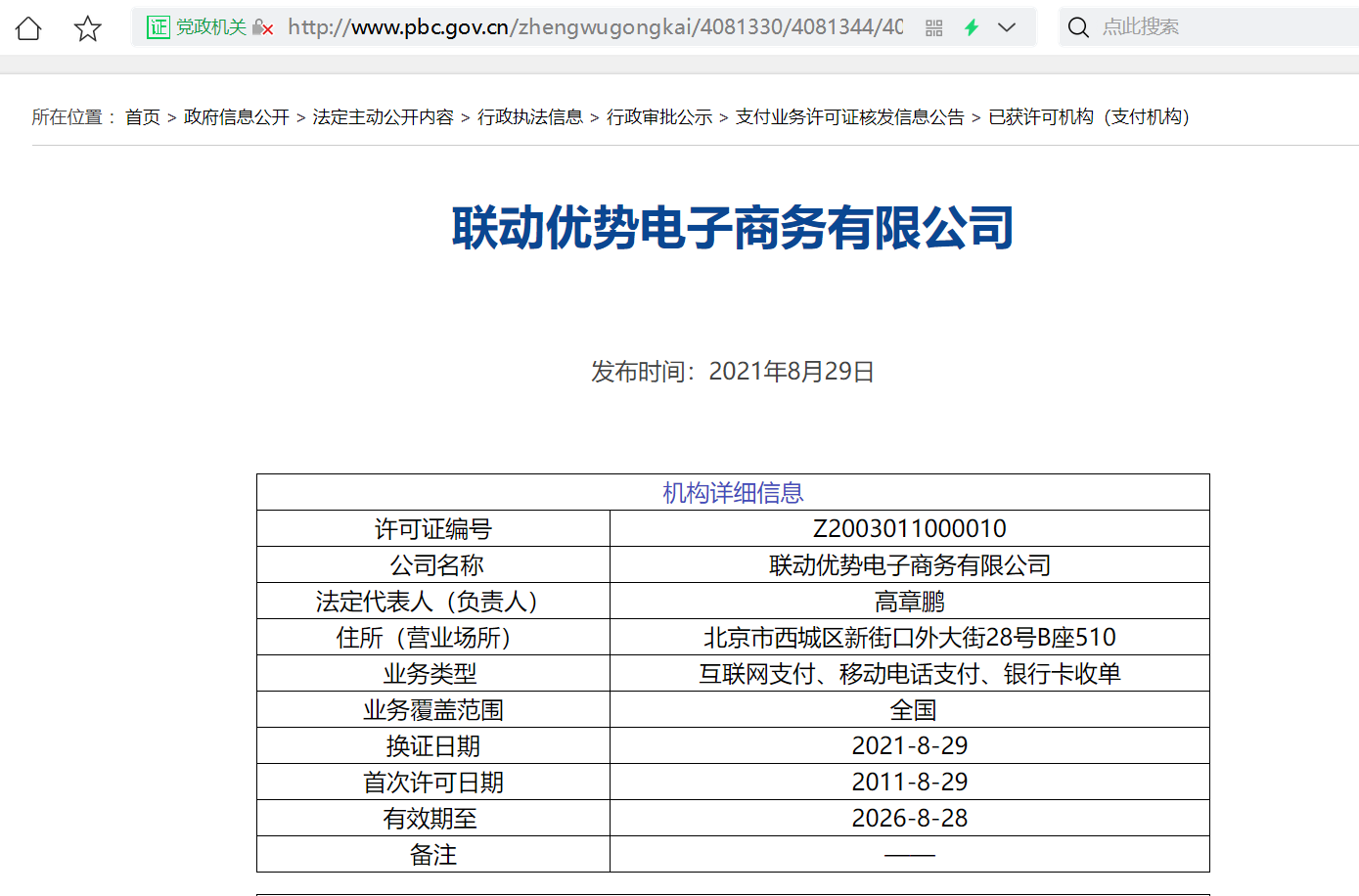Bookmark this page with star icon
This screenshot has width=1359, height=896.
click(x=88, y=27)
